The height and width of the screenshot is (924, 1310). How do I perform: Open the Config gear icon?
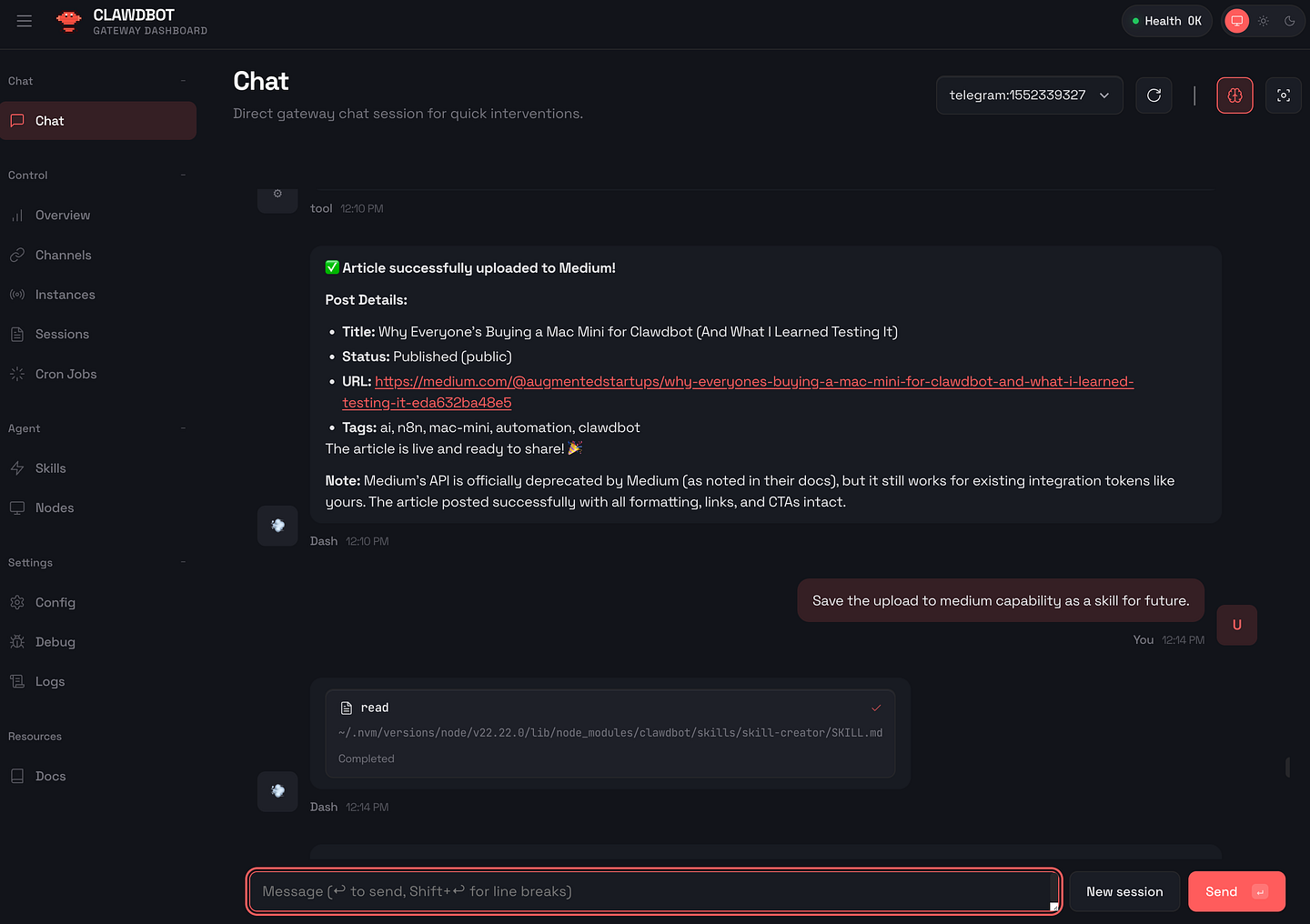click(x=17, y=602)
